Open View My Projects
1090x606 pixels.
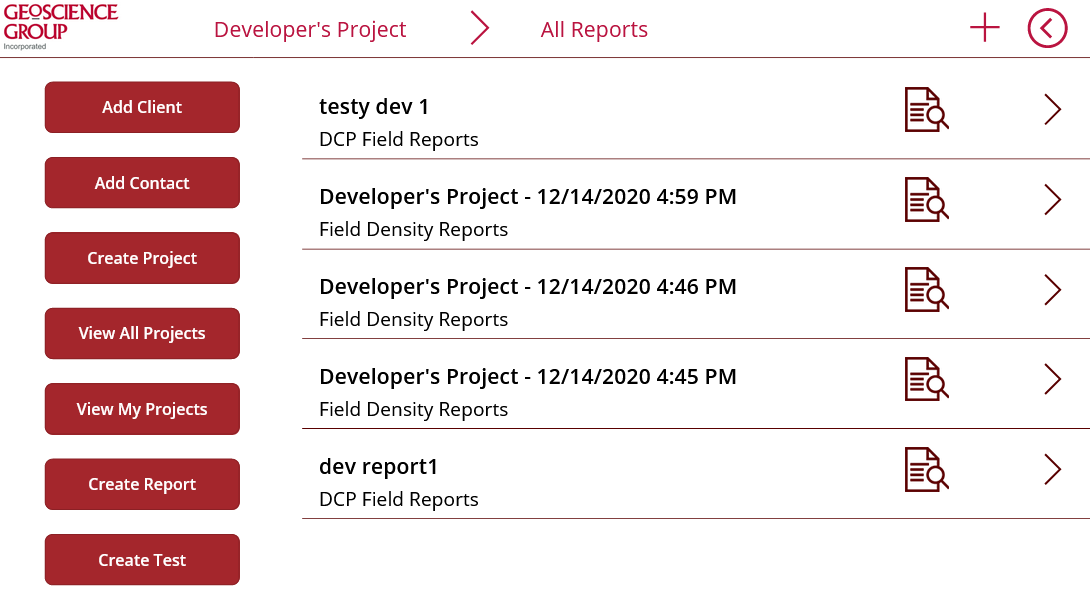pyautogui.click(x=143, y=409)
